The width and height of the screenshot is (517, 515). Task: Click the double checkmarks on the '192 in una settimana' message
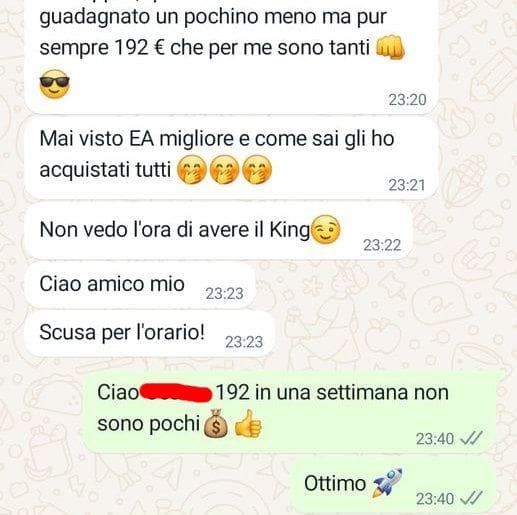[x=471, y=439]
